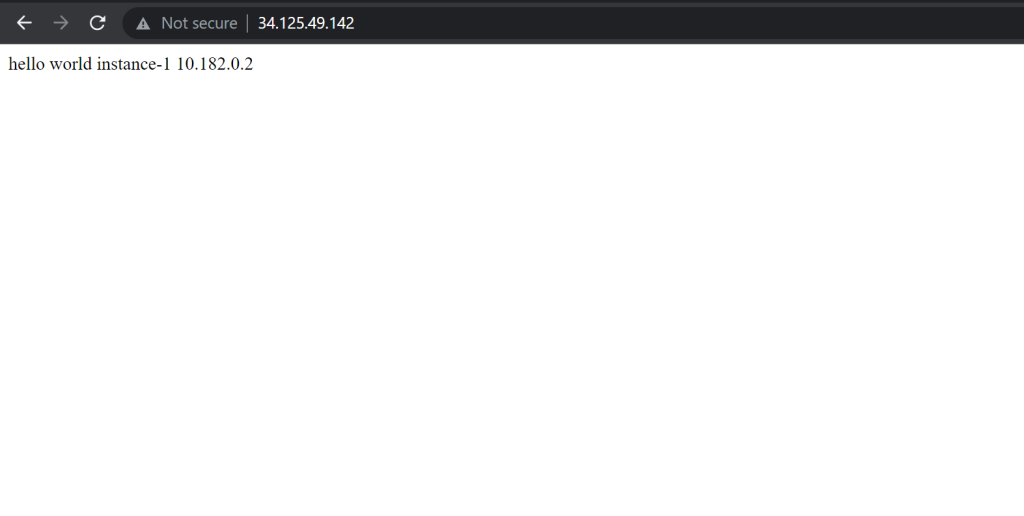Go back with the left arrow button
1024x516 pixels.
pyautogui.click(x=24, y=23)
